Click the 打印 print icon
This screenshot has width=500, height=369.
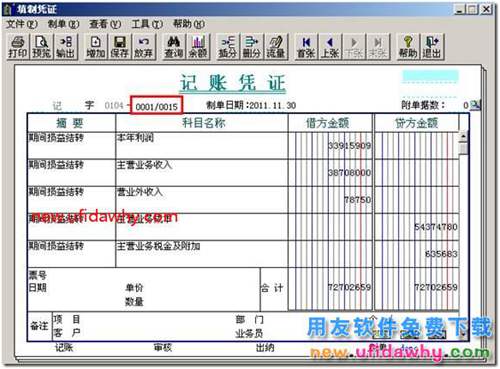[18, 47]
